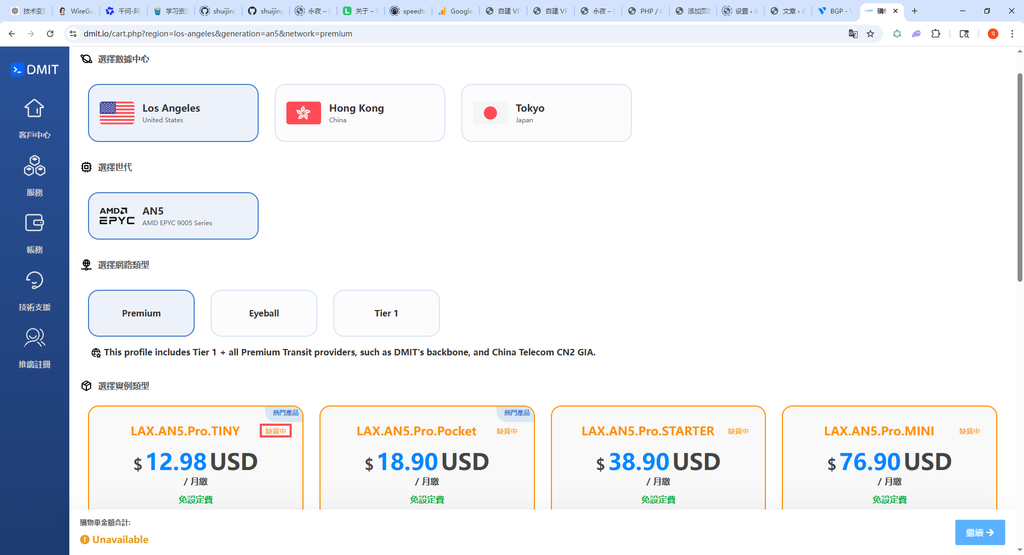Viewport: 1024px width, 555px height.
Task: Click the tab search icon in toolbar
Action: tap(964, 33)
